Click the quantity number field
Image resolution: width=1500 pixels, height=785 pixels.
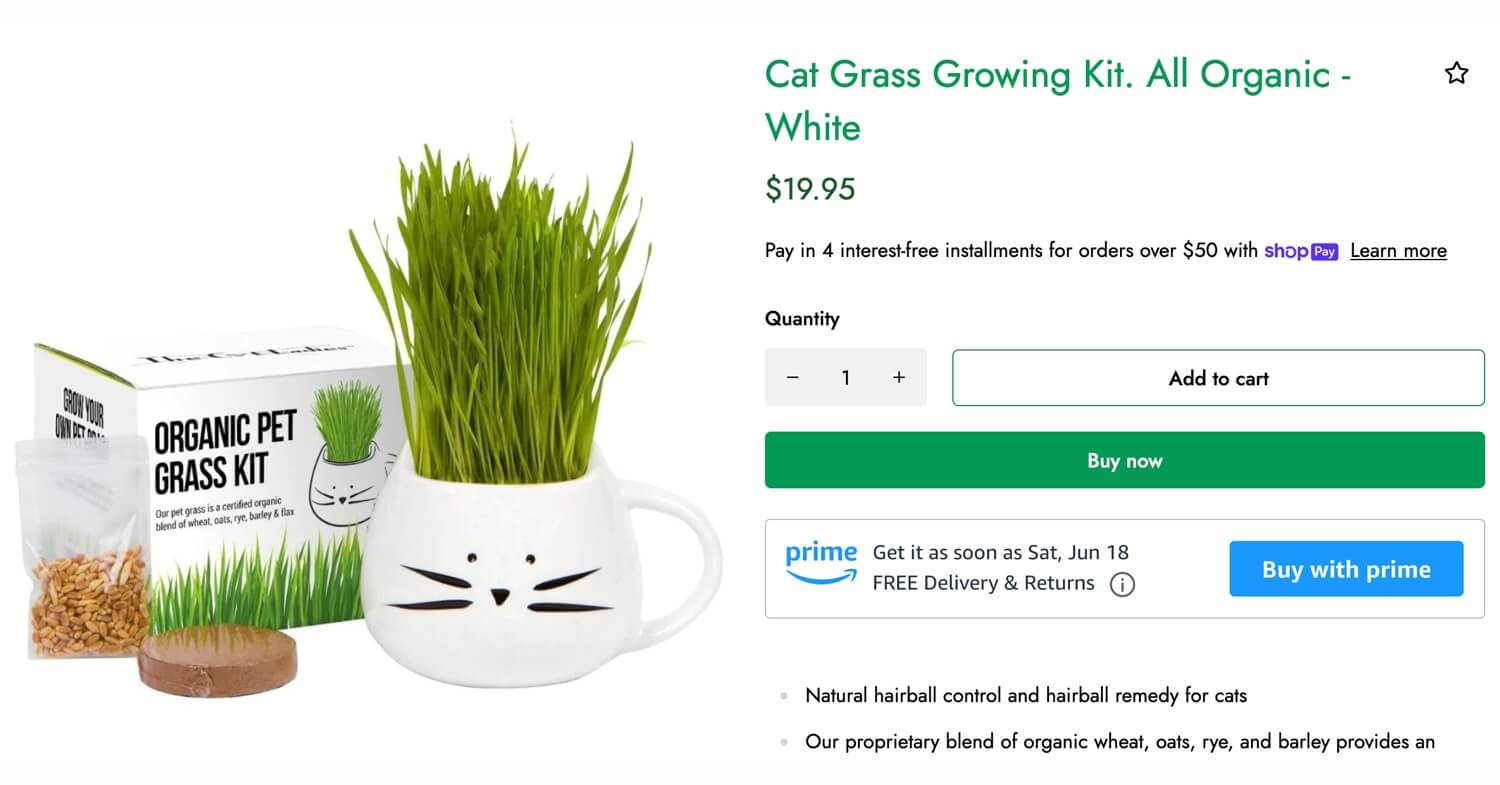click(846, 377)
